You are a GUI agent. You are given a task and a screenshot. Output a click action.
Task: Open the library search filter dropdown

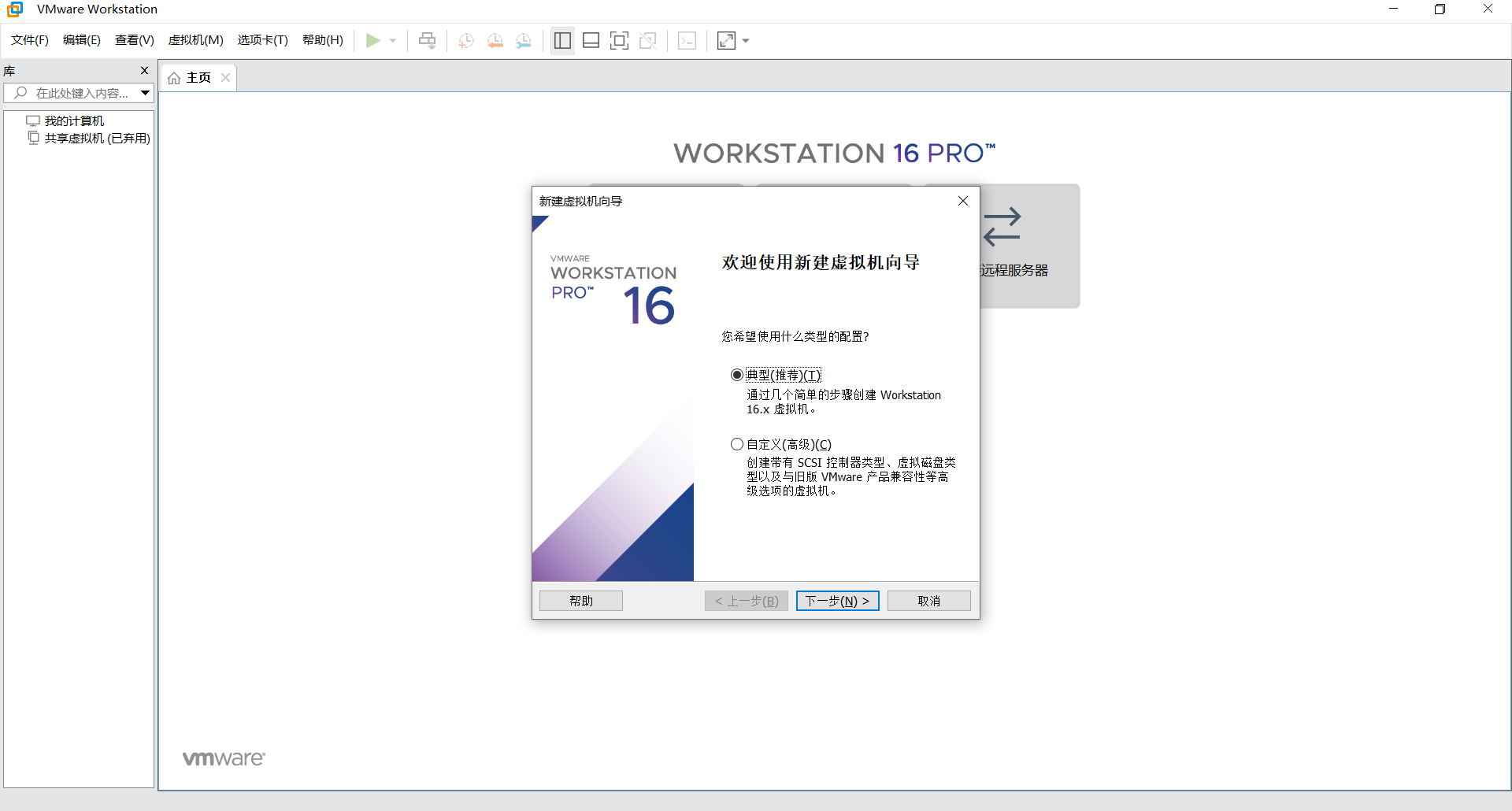click(x=146, y=93)
